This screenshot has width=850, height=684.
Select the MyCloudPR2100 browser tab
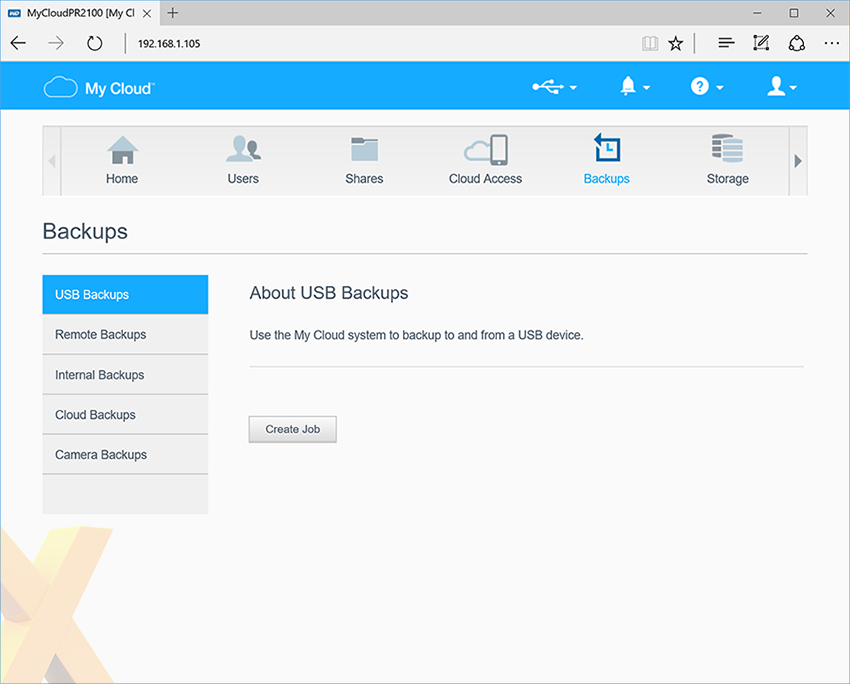pos(80,13)
